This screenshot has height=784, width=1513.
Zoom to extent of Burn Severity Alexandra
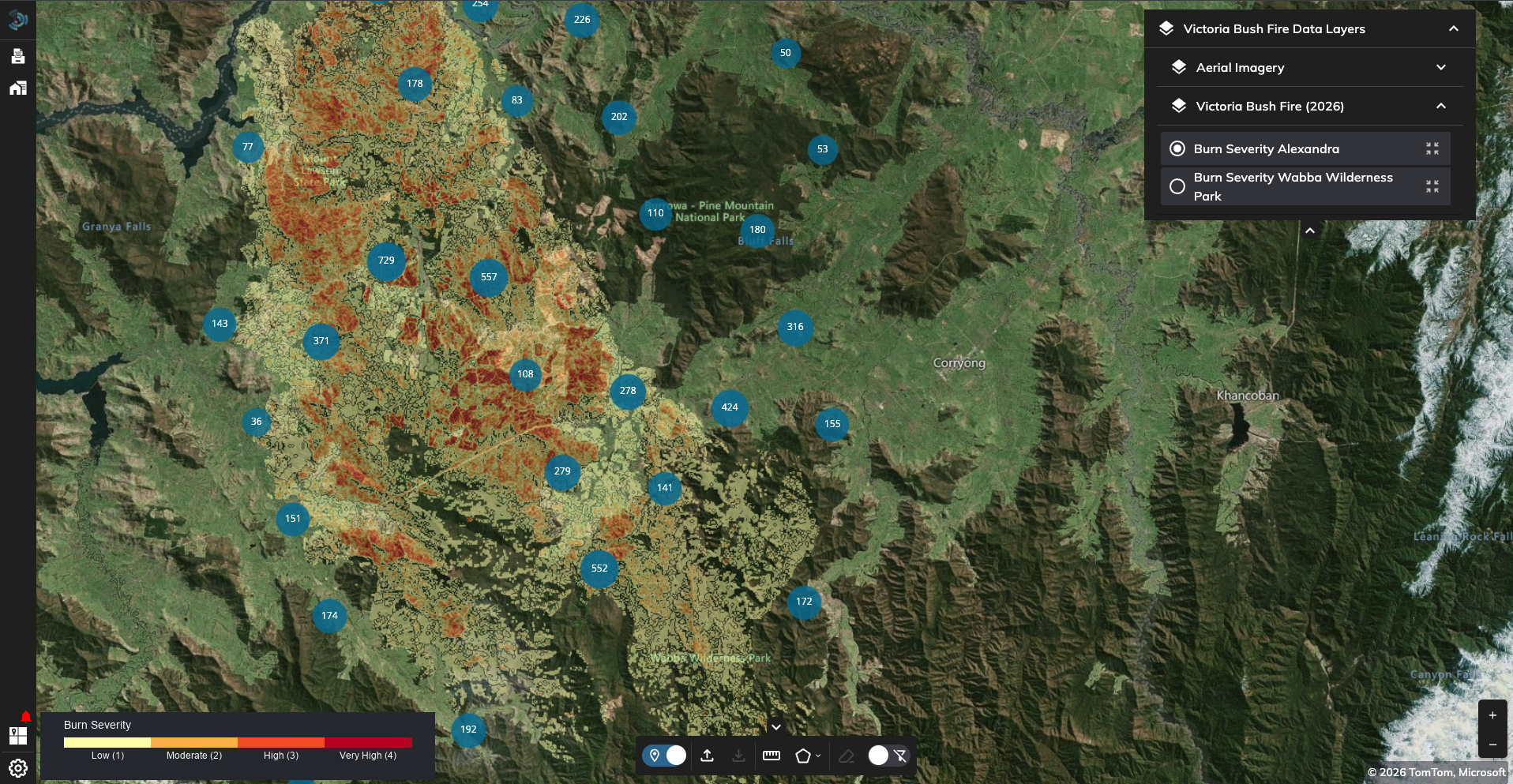tap(1432, 148)
